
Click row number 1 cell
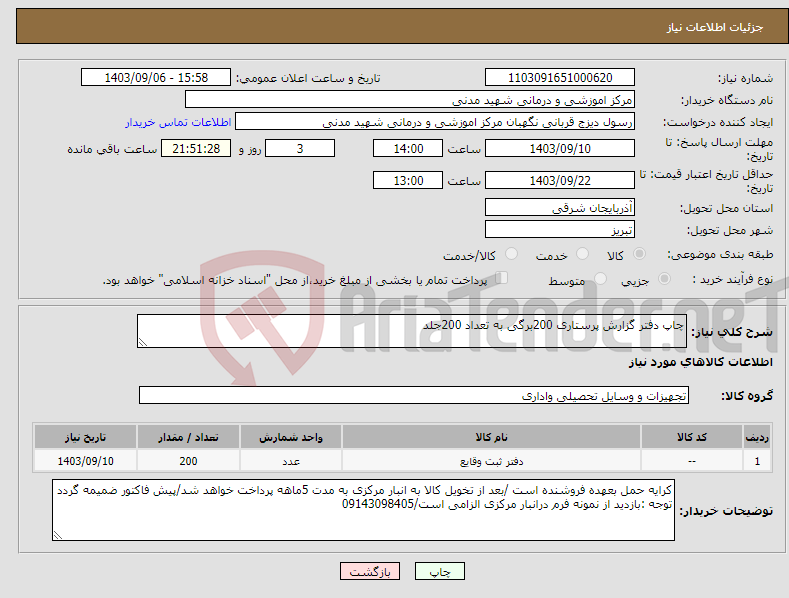(x=757, y=461)
